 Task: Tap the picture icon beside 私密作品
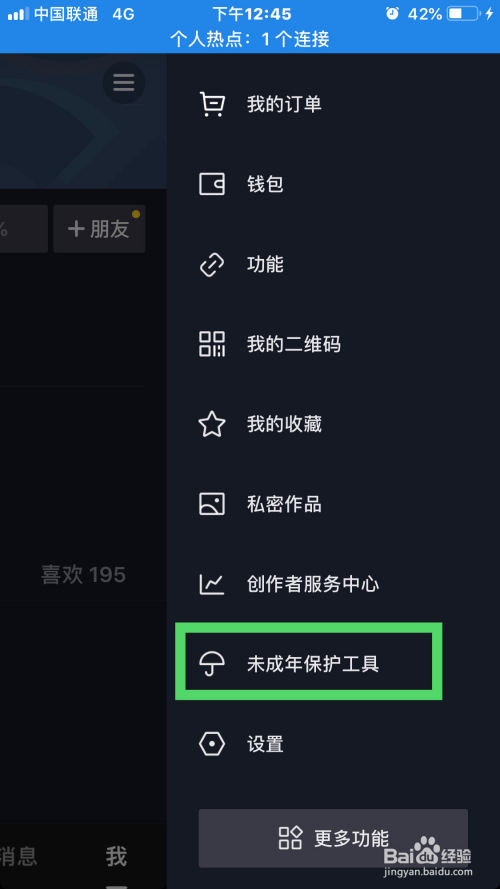(212, 504)
